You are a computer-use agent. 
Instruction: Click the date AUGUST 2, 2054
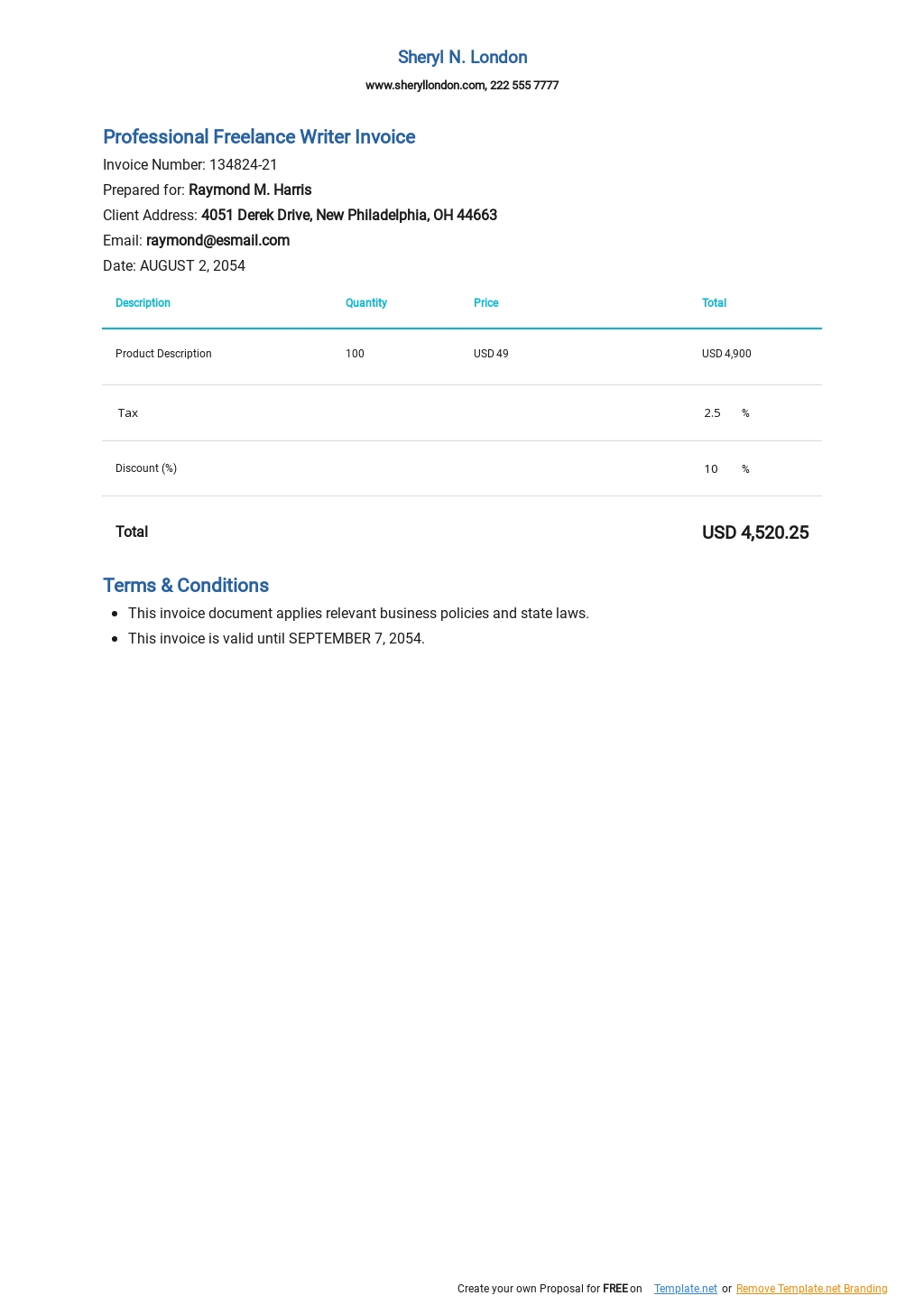192,266
